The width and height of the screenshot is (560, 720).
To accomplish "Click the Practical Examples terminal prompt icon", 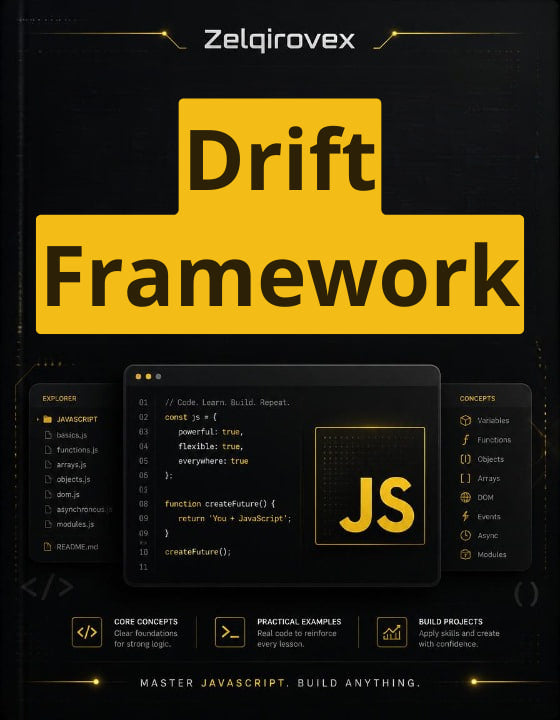I will tap(230, 632).
